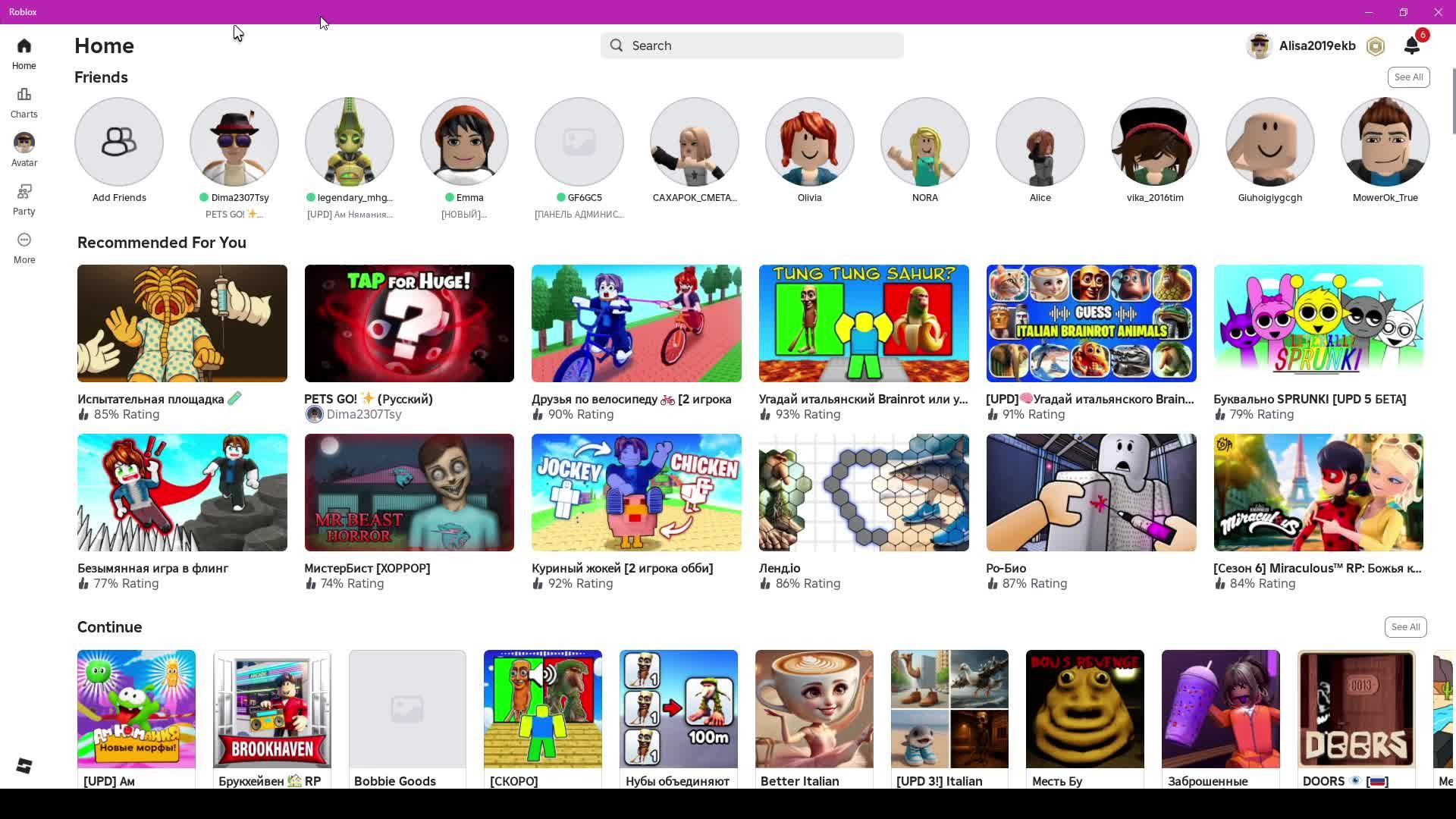Screen dimensions: 1456x819
Task: Open friend MowerOk_True's avatar
Action: 1385,142
